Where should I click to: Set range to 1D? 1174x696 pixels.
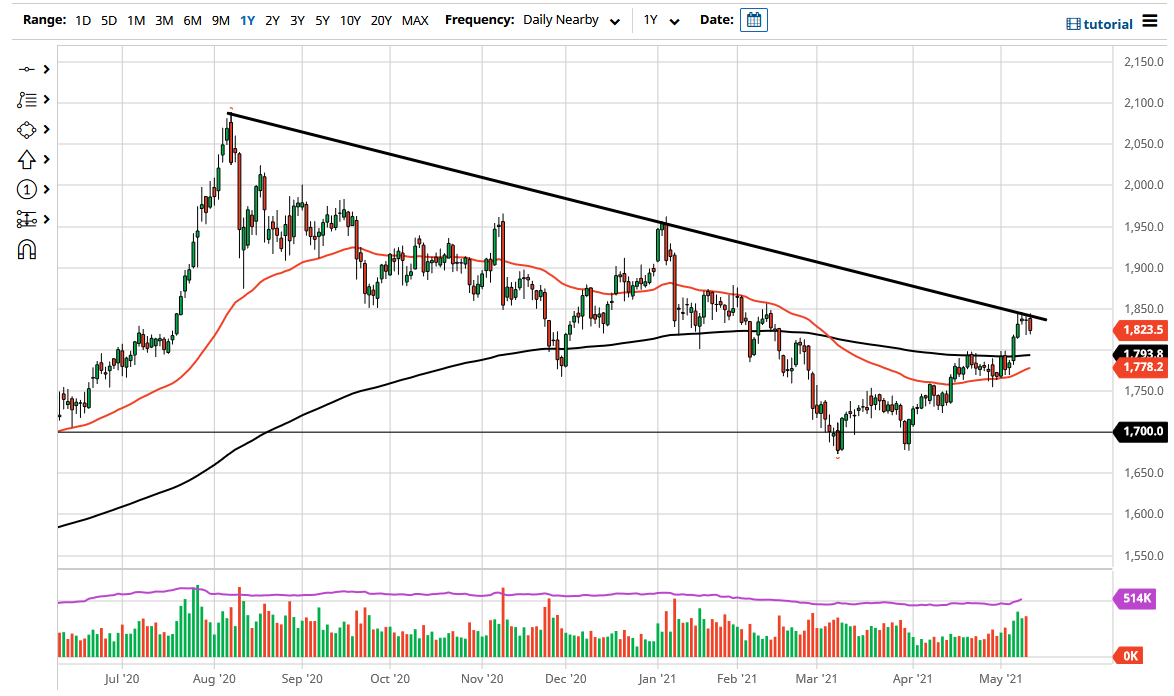click(83, 20)
